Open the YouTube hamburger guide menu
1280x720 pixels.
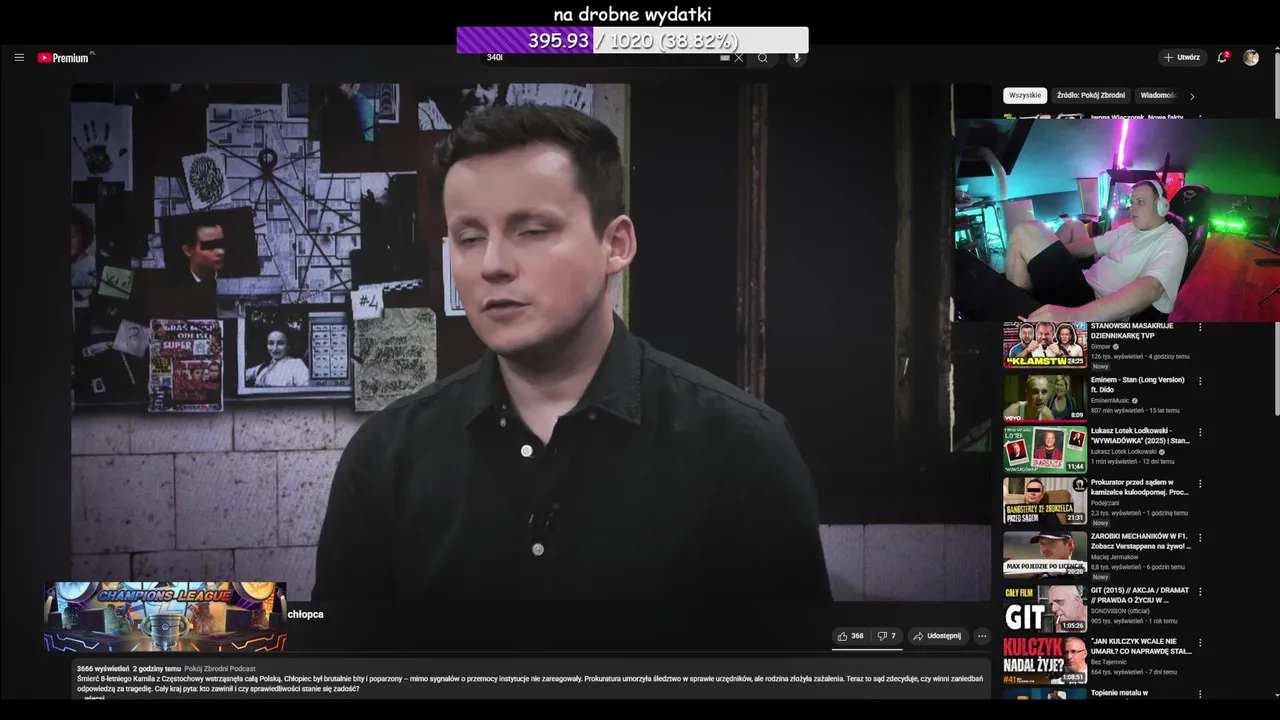click(x=19, y=58)
